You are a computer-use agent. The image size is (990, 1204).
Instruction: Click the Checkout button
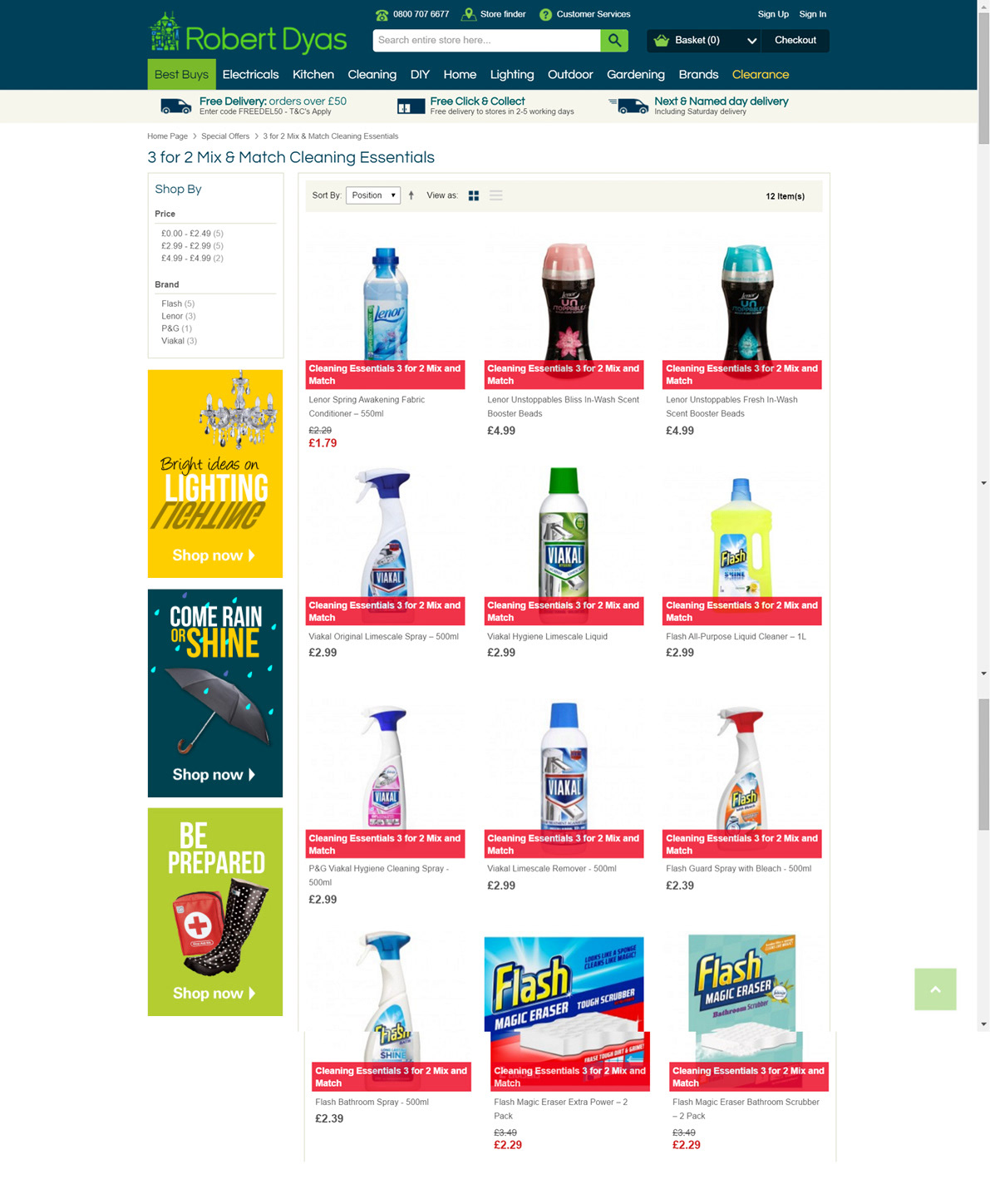pyautogui.click(x=795, y=40)
